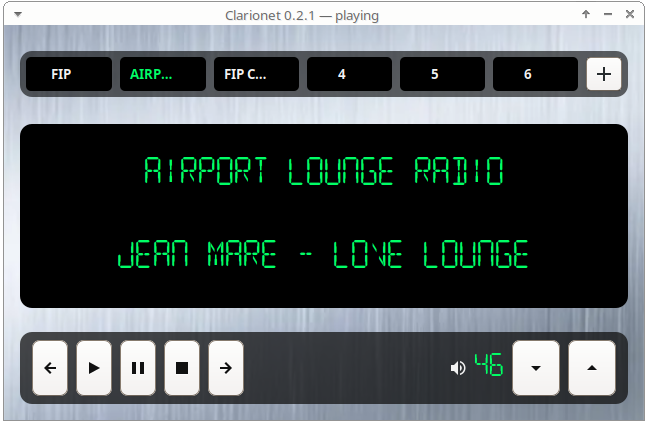Skip to next station with right arrow
This screenshot has height=422, width=652.
(226, 368)
